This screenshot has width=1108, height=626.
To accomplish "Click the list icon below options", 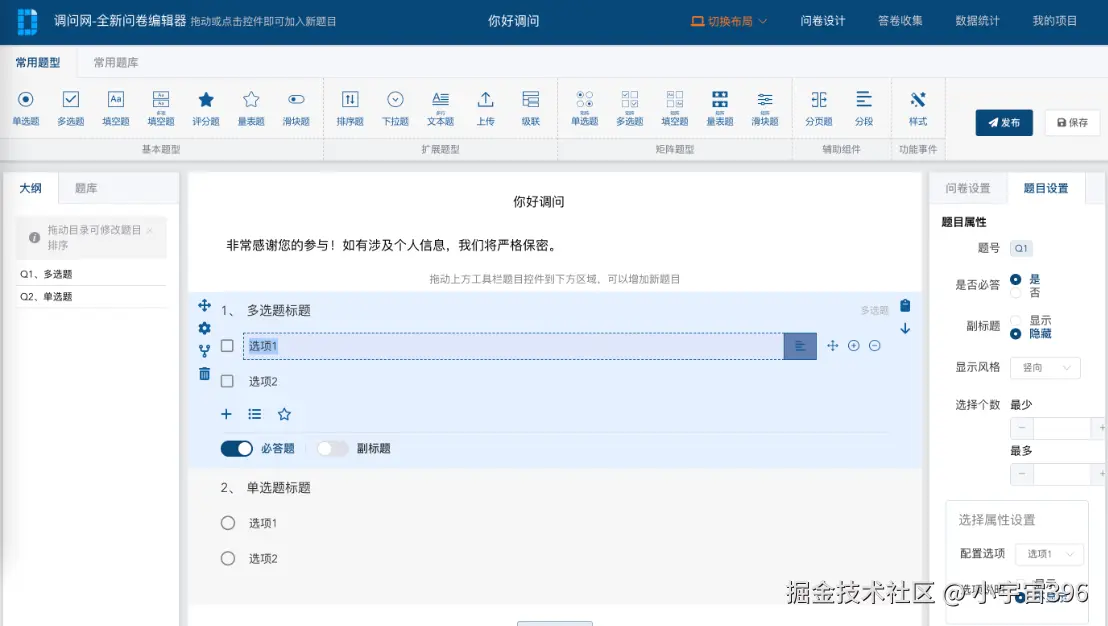I will [x=255, y=414].
